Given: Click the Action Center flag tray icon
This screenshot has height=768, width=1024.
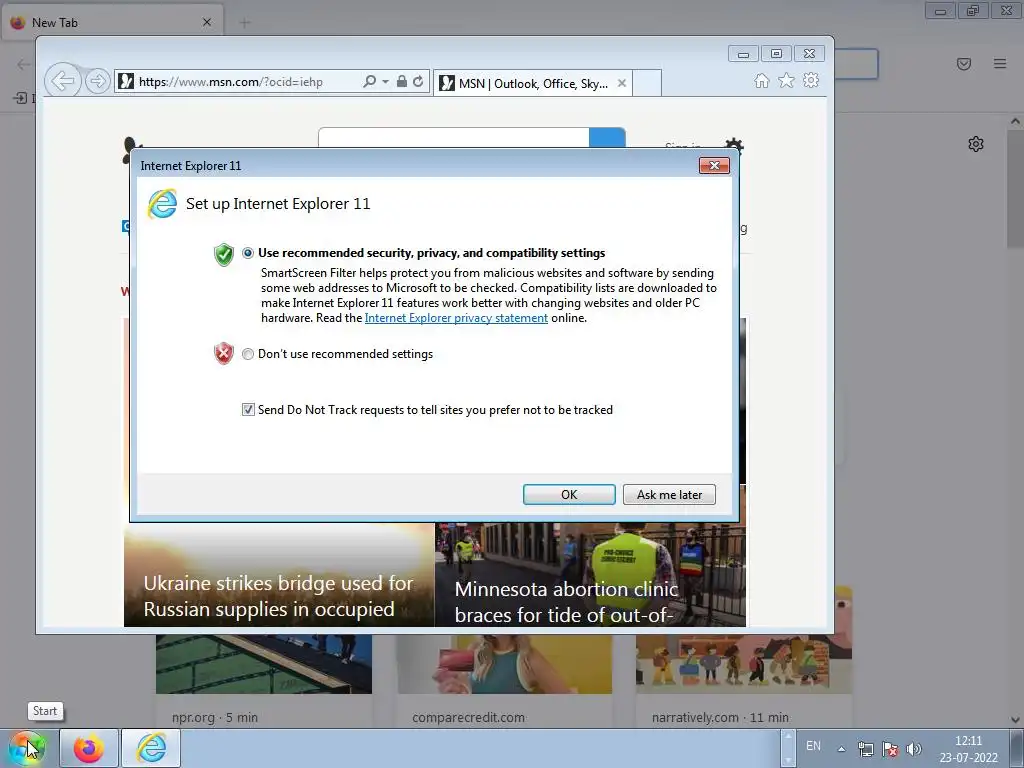Looking at the screenshot, I should point(889,749).
